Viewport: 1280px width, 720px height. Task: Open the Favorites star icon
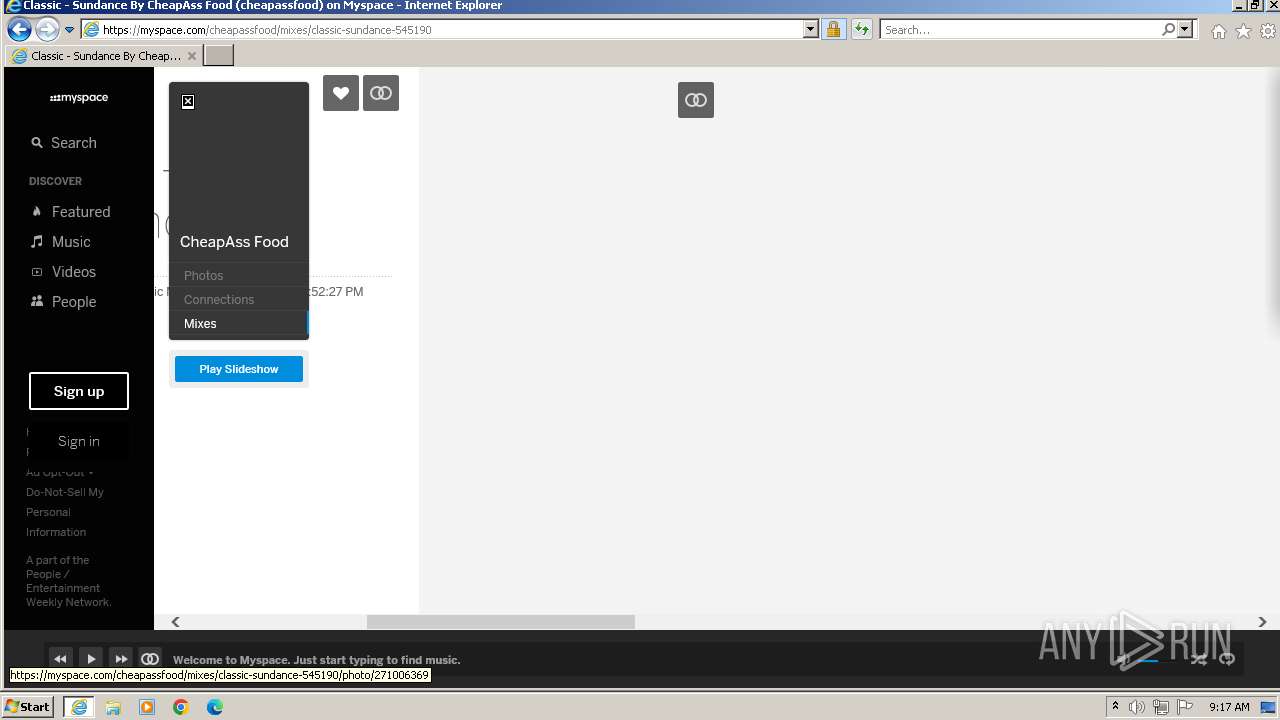pyautogui.click(x=1244, y=31)
